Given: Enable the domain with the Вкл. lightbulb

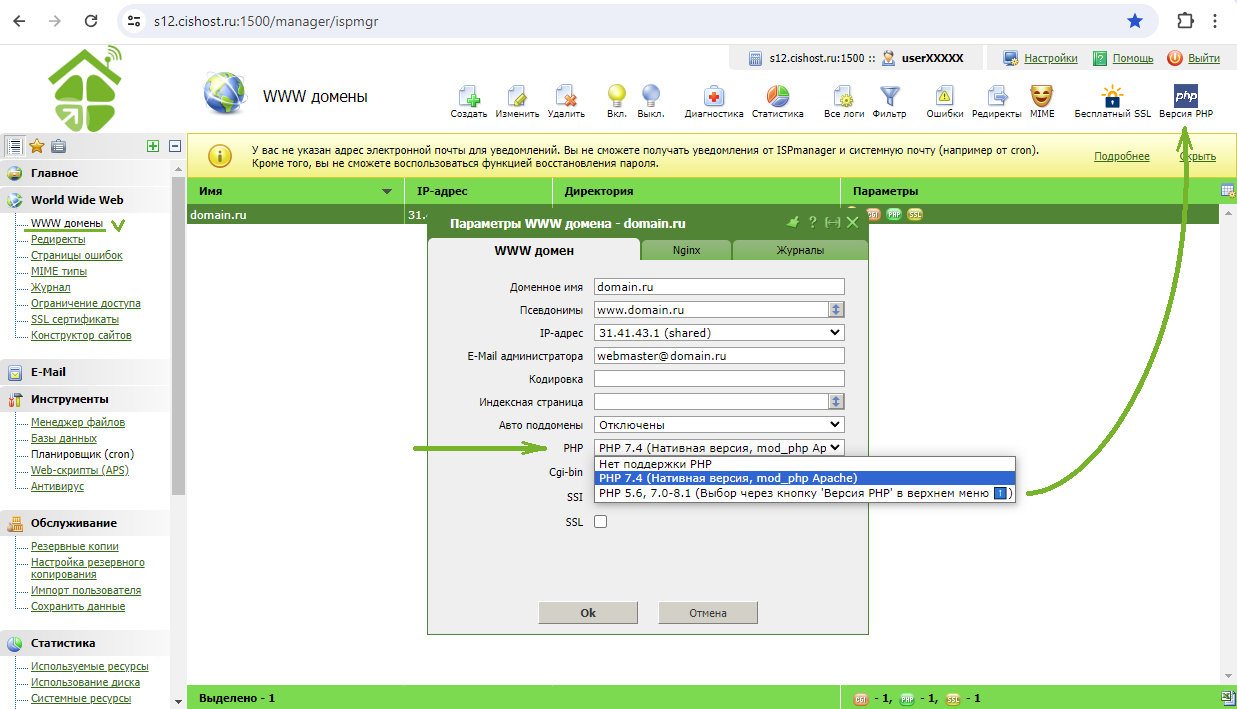Looking at the screenshot, I should (617, 97).
